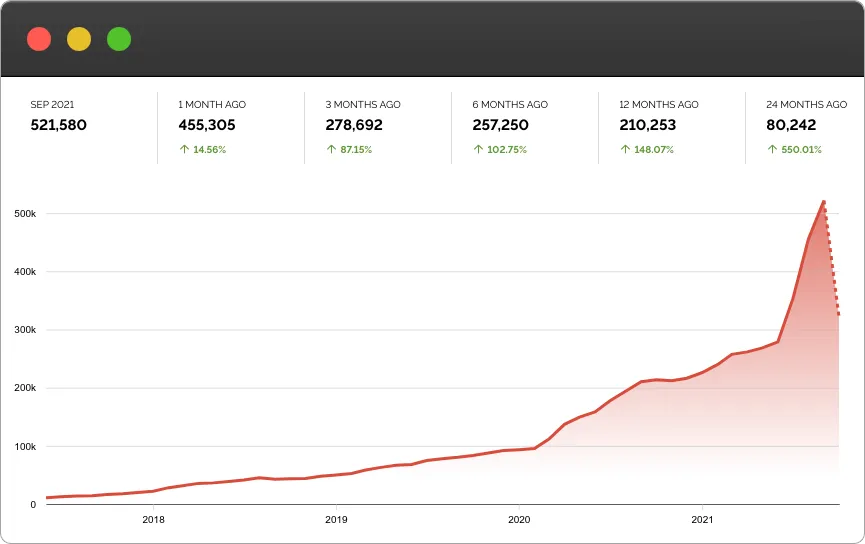Viewport: 865px width, 544px height.
Task: Click the 2020 label on the x-axis
Action: pos(519,520)
